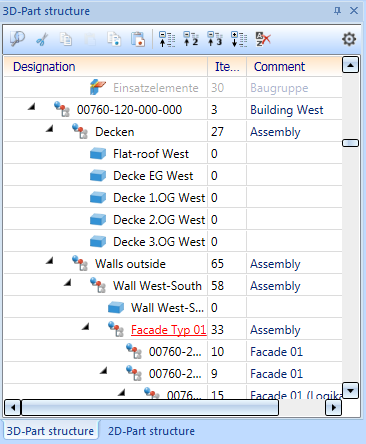Screen dimensions: 366x444
Task: Expand structure to level 2 icon
Action: click(191, 39)
